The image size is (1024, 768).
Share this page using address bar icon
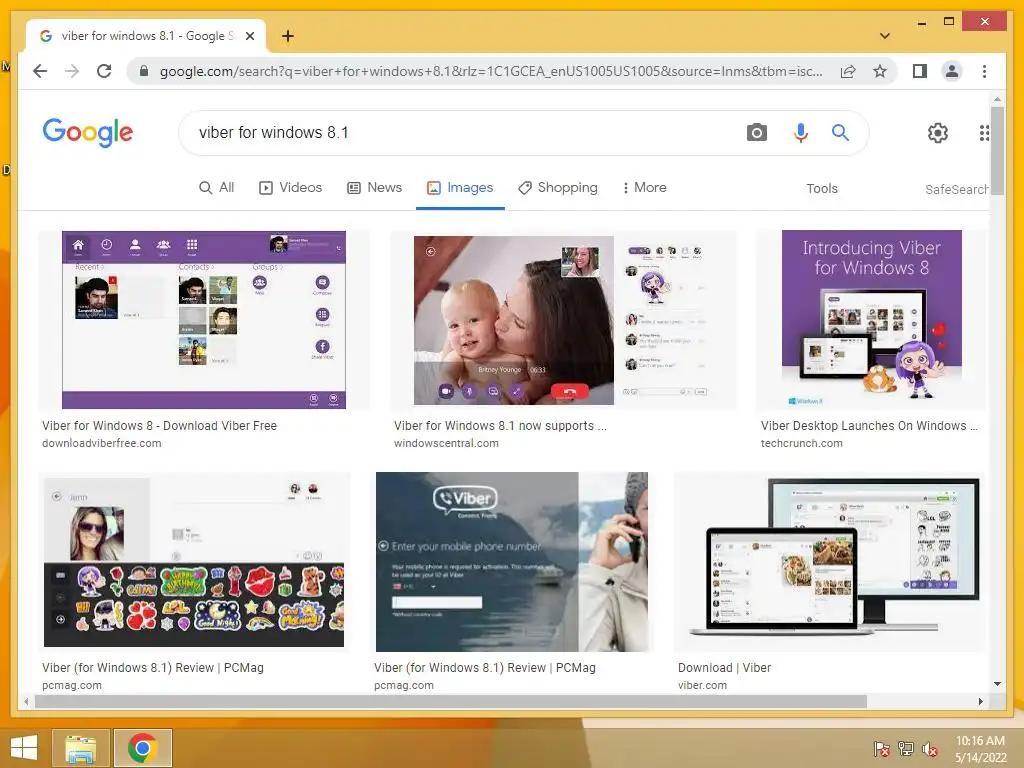(848, 71)
